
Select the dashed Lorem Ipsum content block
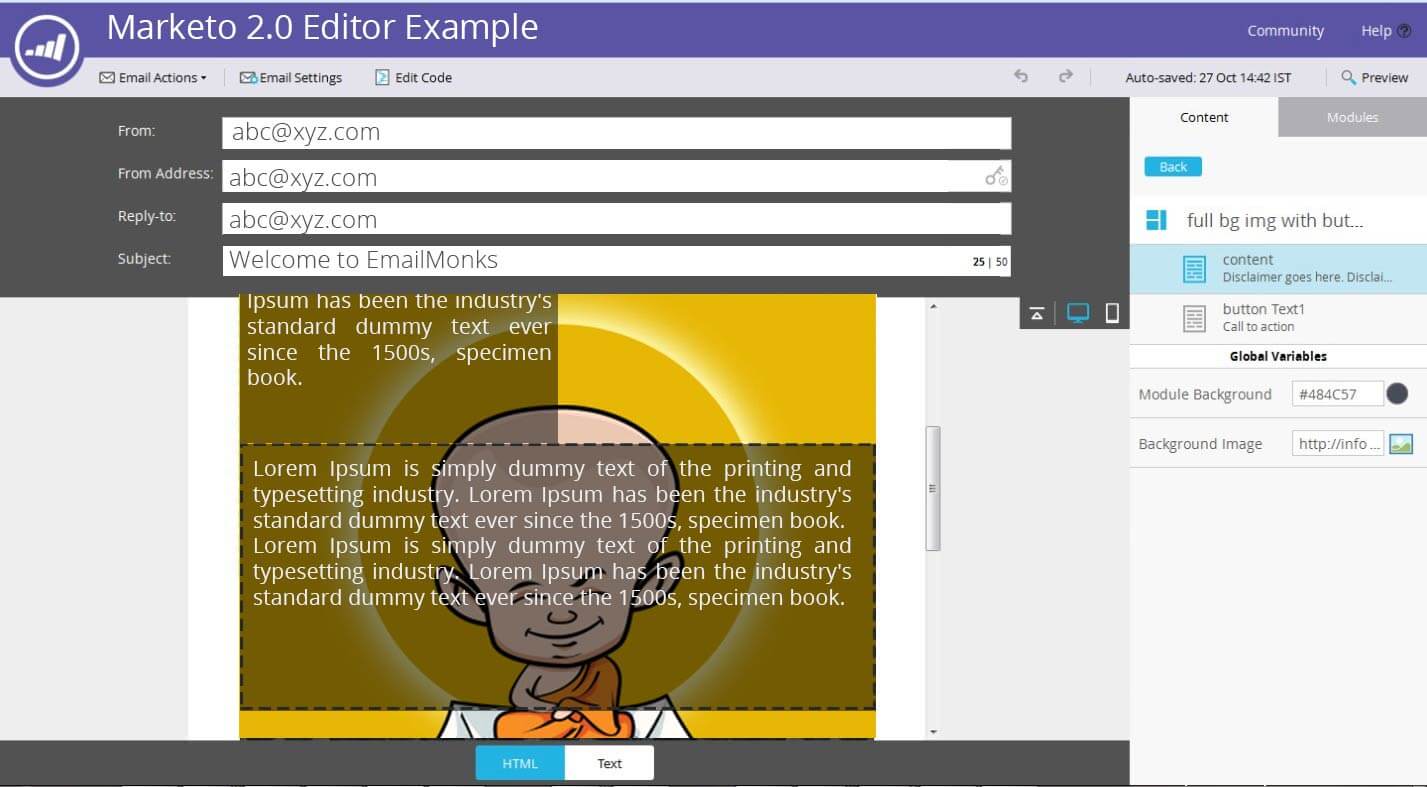coord(558,576)
